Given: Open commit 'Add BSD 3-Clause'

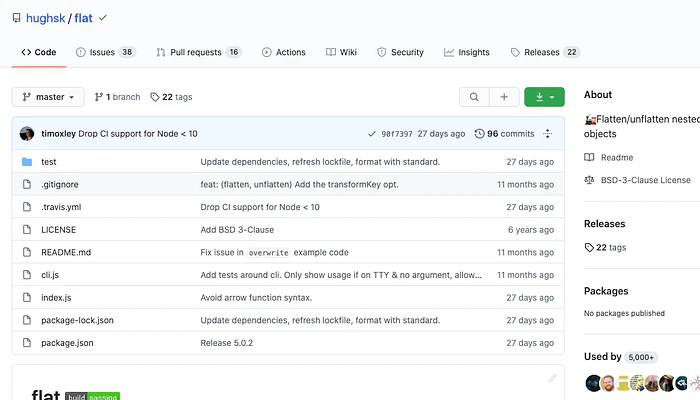Looking at the screenshot, I should click(237, 229).
